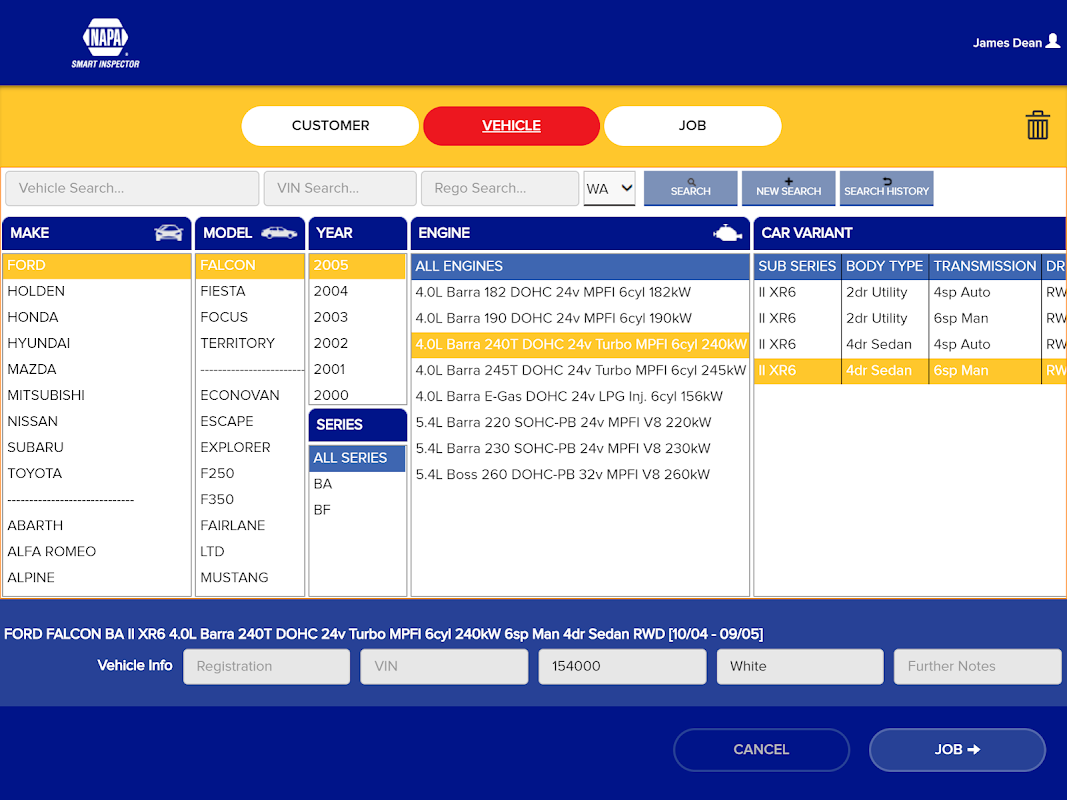Select NISSAN make
The height and width of the screenshot is (800, 1067).
(x=97, y=421)
